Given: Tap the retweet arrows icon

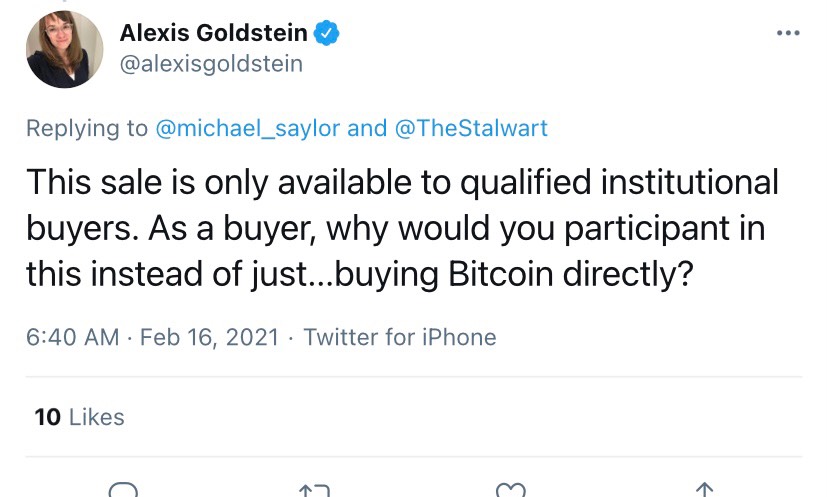Looking at the screenshot, I should click(x=314, y=491).
